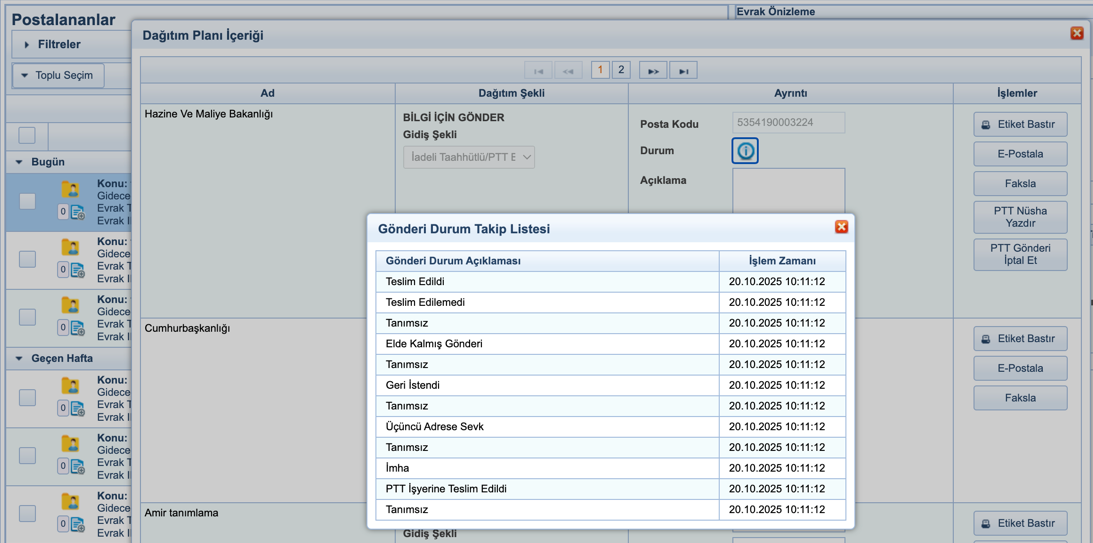This screenshot has width=1093, height=543.
Task: Close the Gönderi Durum Takip Listesi popup
Action: (x=841, y=227)
